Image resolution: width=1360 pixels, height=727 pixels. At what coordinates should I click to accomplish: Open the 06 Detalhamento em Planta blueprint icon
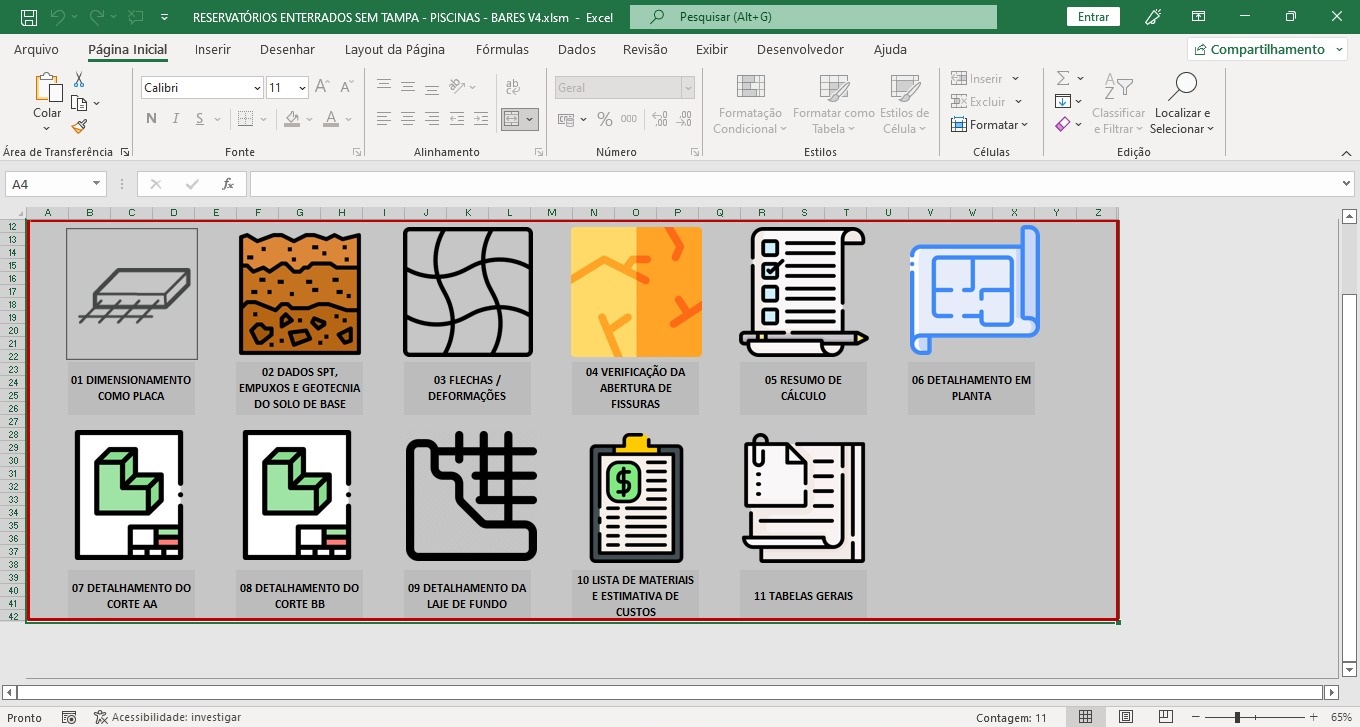(x=974, y=291)
